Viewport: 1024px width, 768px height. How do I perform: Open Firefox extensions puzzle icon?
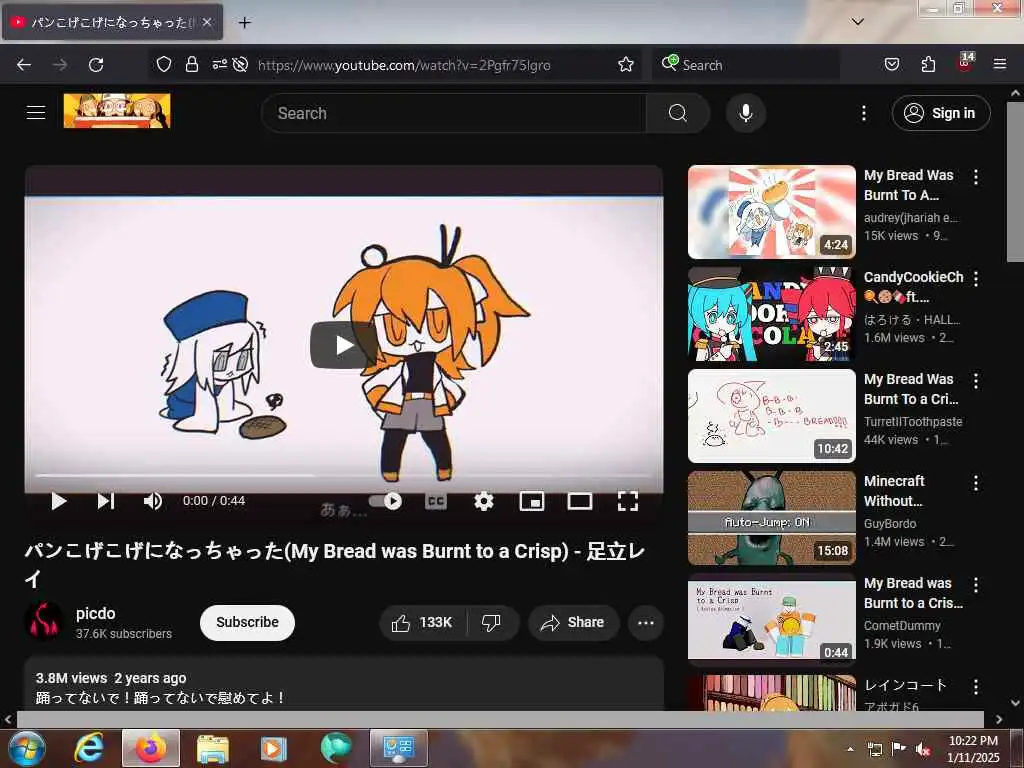928,64
